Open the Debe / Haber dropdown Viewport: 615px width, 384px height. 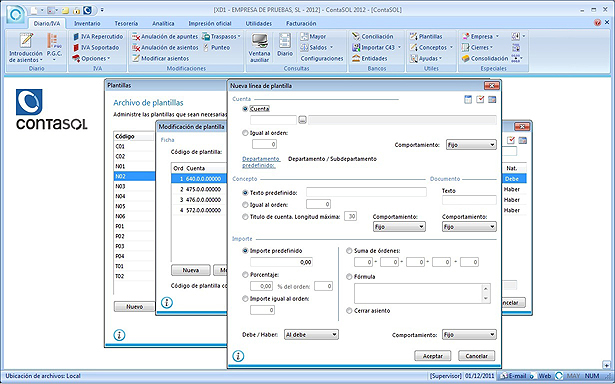311,335
